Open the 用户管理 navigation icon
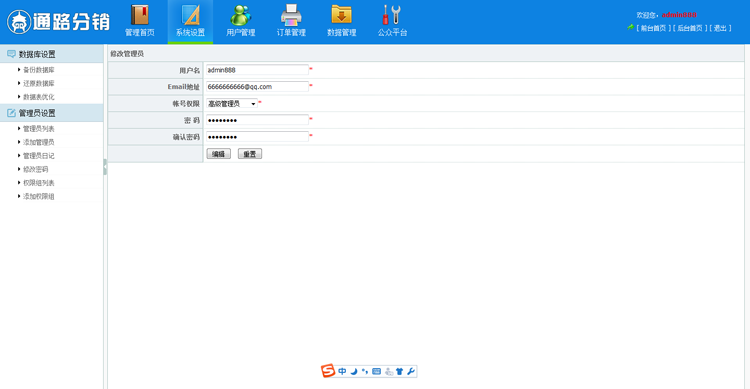 point(241,21)
